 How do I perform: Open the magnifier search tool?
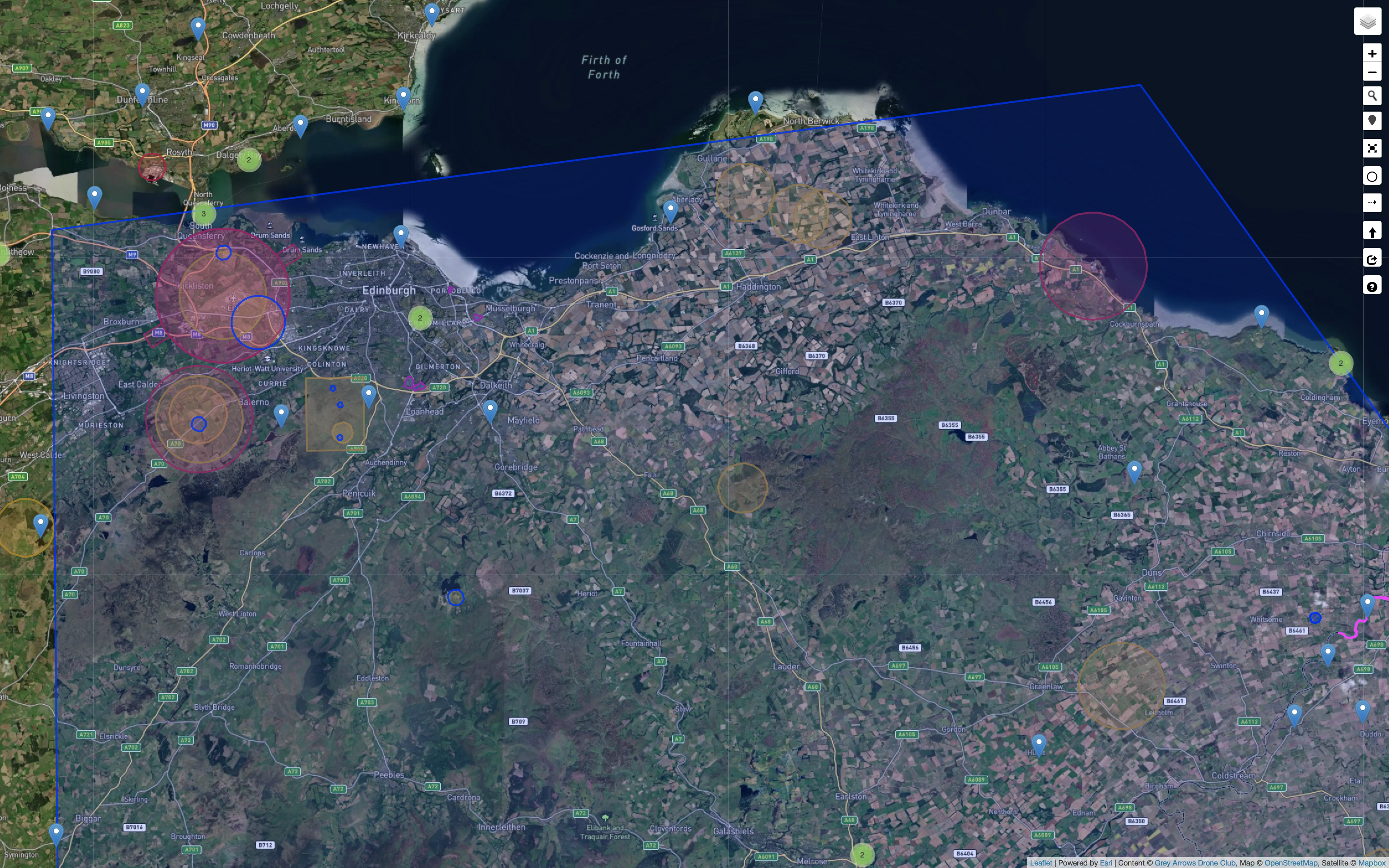tap(1372, 95)
